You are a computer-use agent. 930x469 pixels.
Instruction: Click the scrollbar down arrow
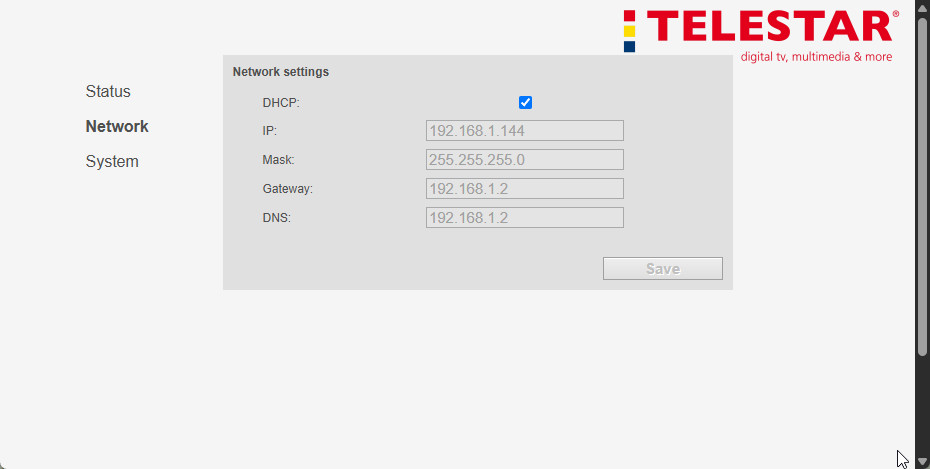[922, 461]
